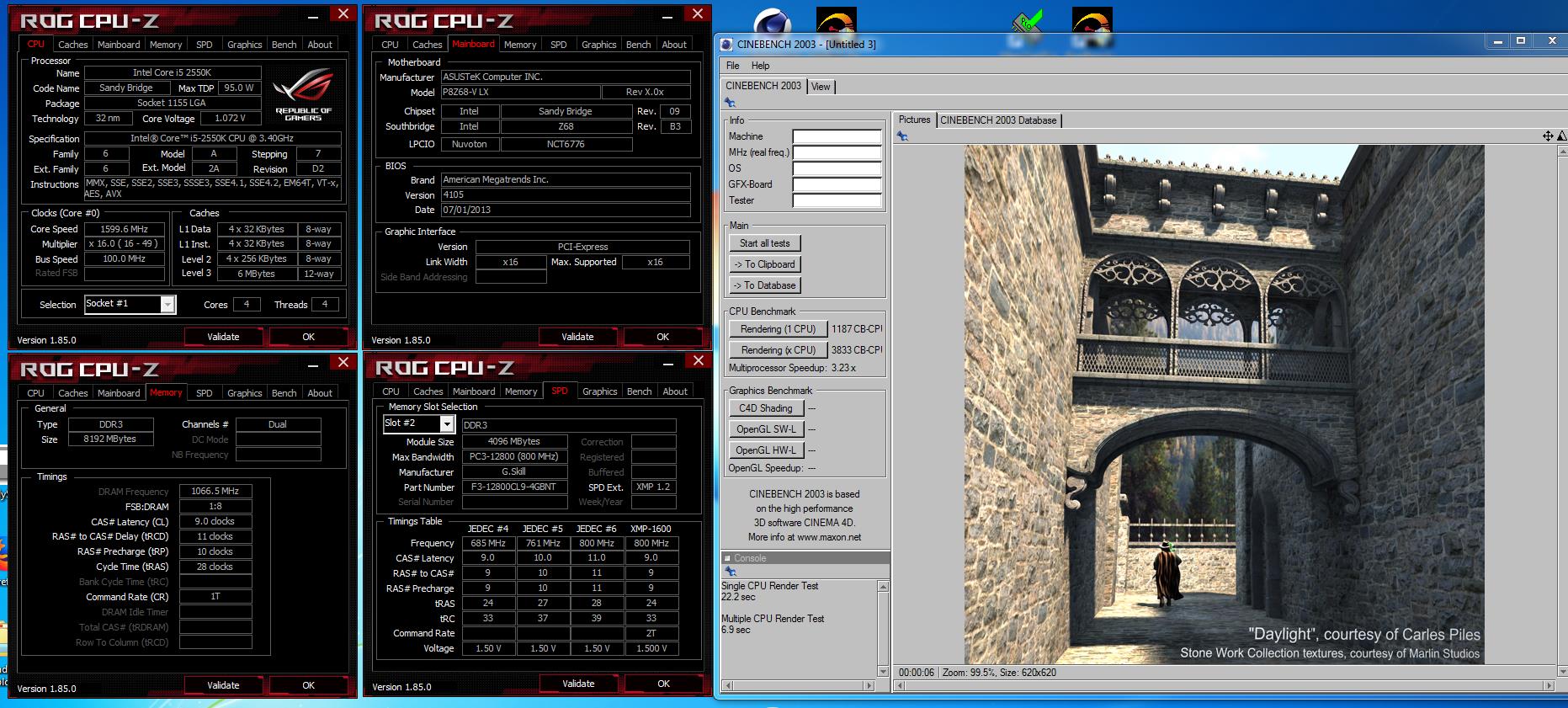The height and width of the screenshot is (708, 1568).
Task: Click the pin icon below the CINEBENCH 2003 tab
Action: coord(730,103)
